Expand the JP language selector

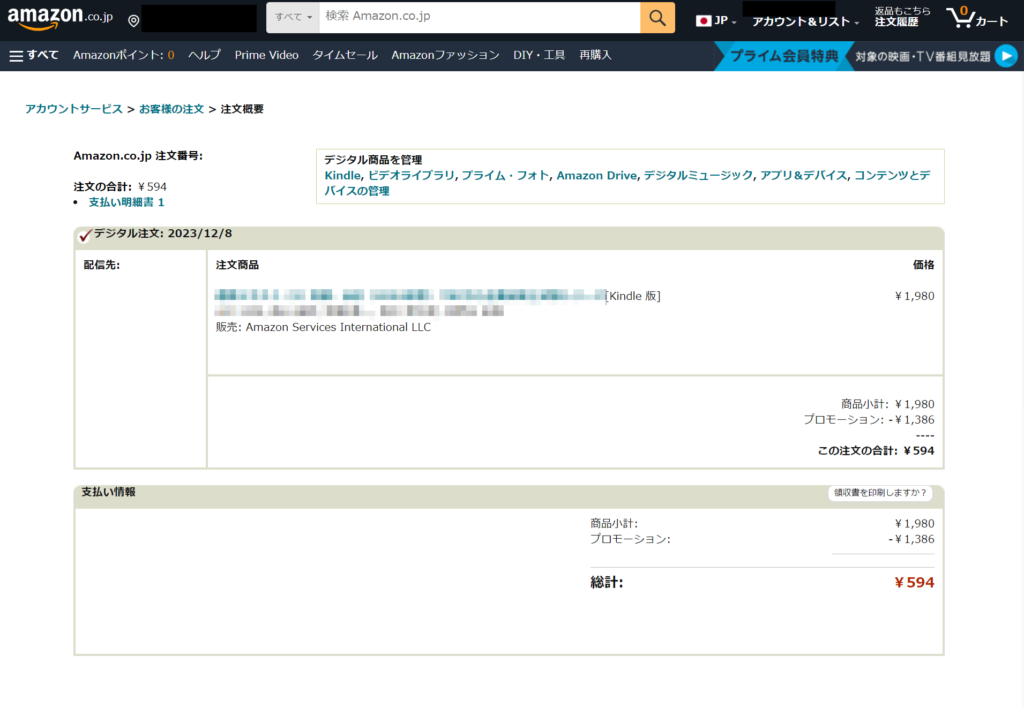click(716, 21)
